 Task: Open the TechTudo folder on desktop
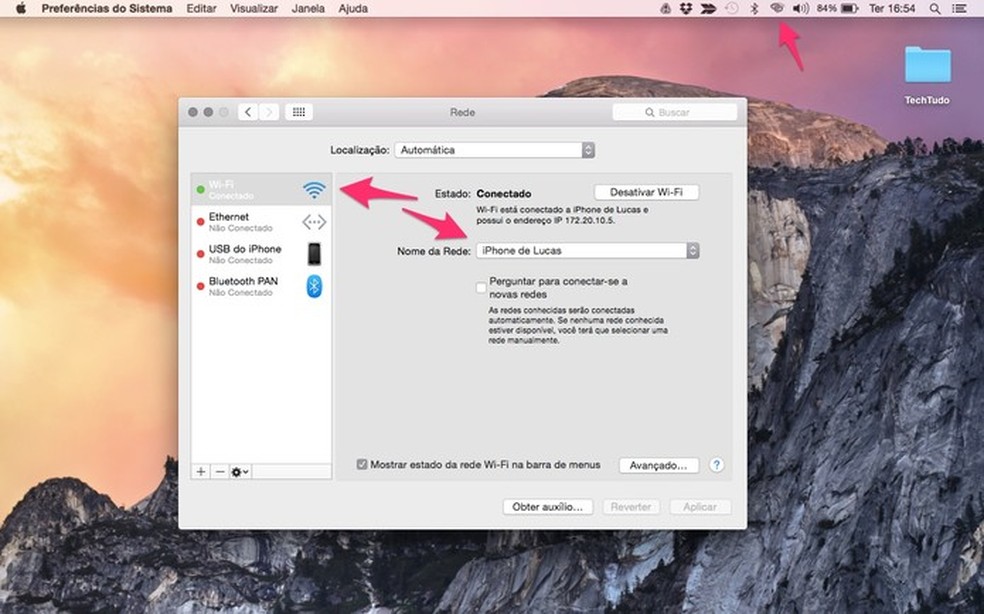point(927,75)
